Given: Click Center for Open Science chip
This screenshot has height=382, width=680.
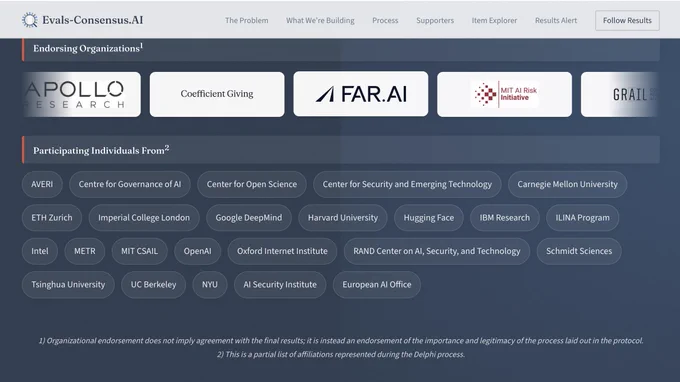Looking at the screenshot, I should [x=252, y=184].
